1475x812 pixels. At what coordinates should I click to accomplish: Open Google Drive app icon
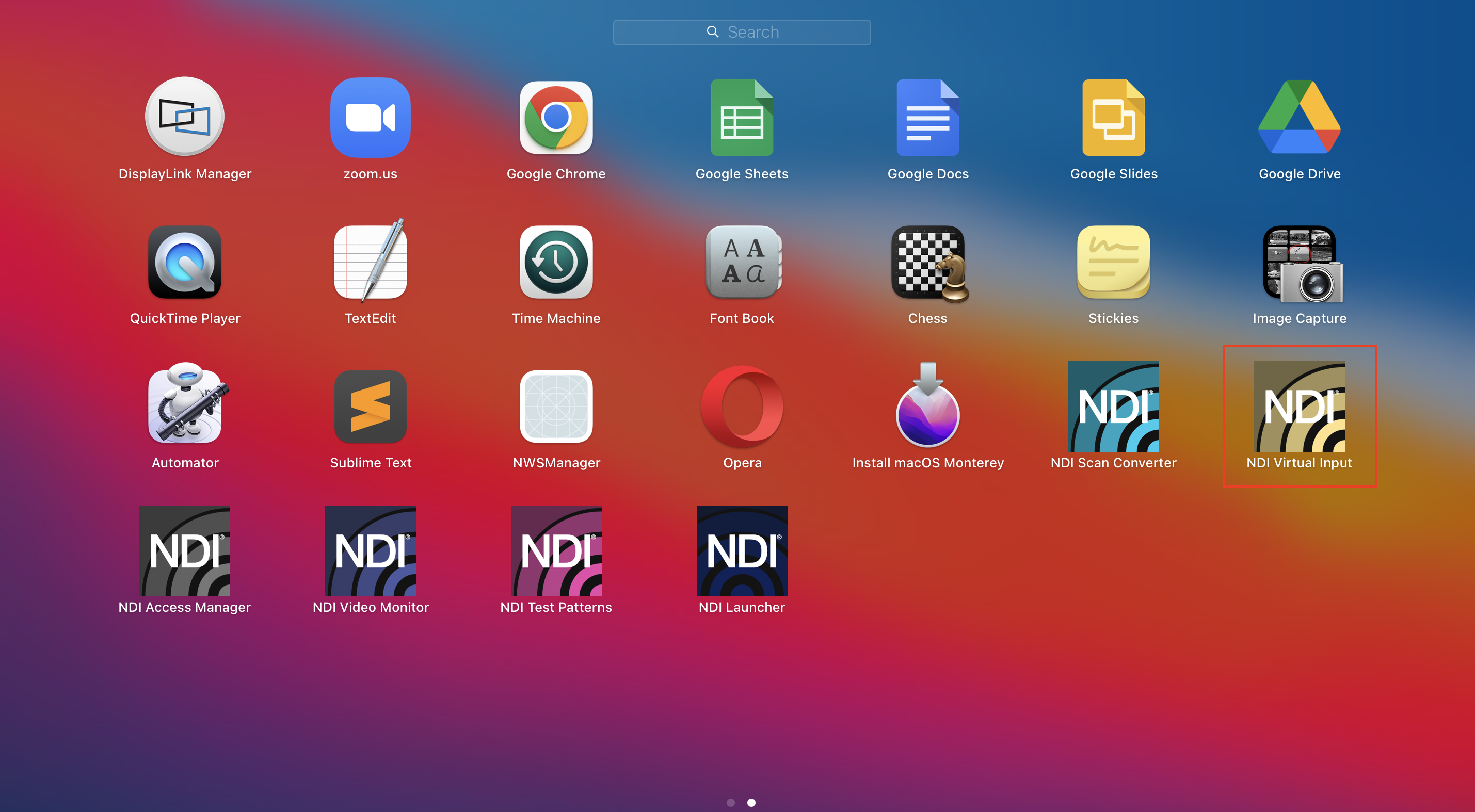pos(1299,117)
